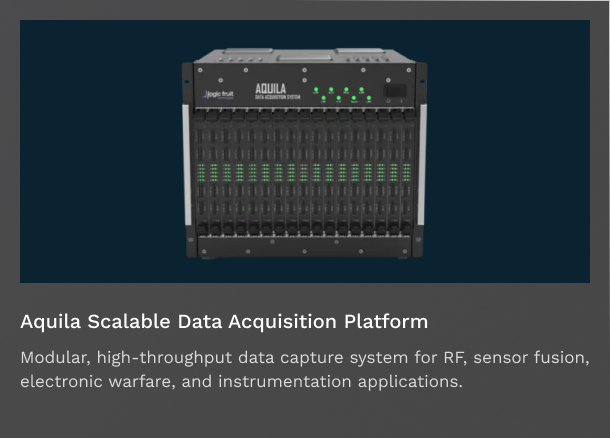Click the green status LED cluster
Screen dimensions: 610x438
(340, 94)
